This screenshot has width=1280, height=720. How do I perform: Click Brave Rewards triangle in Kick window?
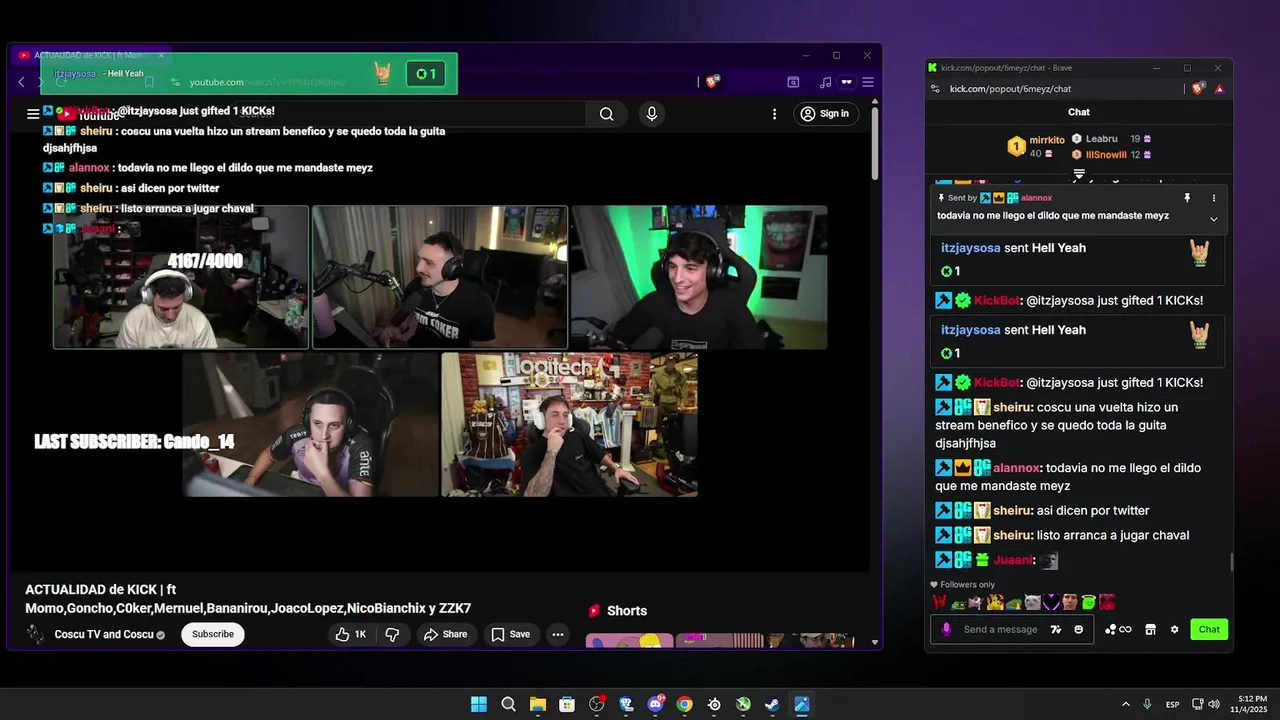tap(1220, 89)
